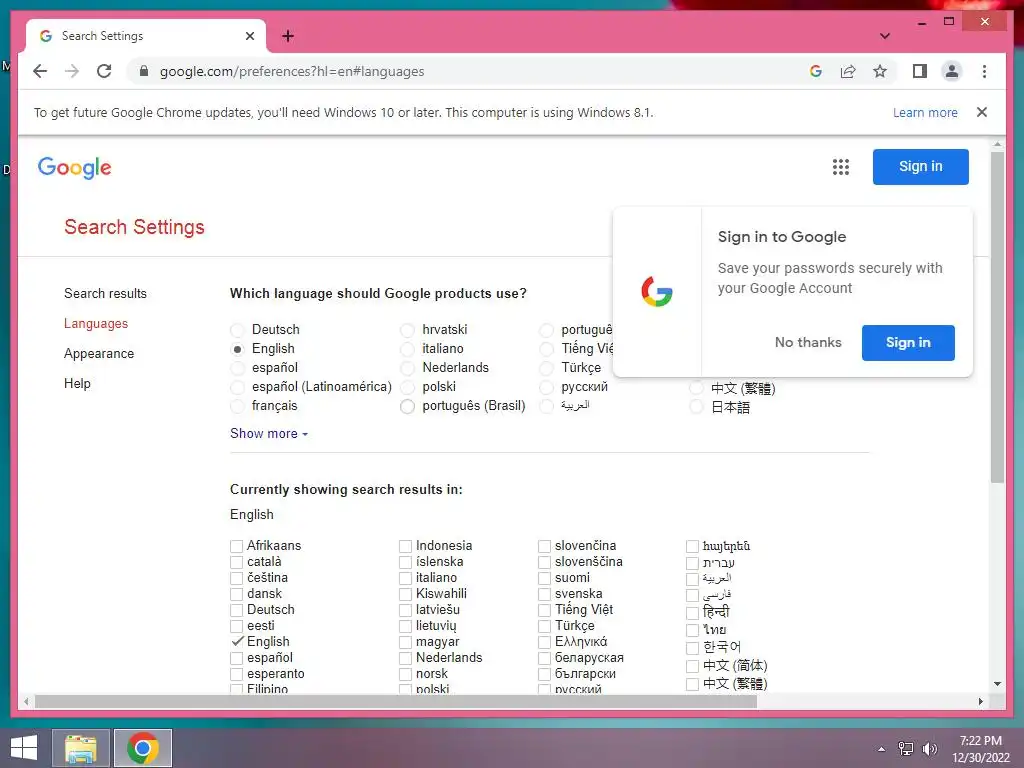
Task: Reload the current page
Action: pos(104,71)
